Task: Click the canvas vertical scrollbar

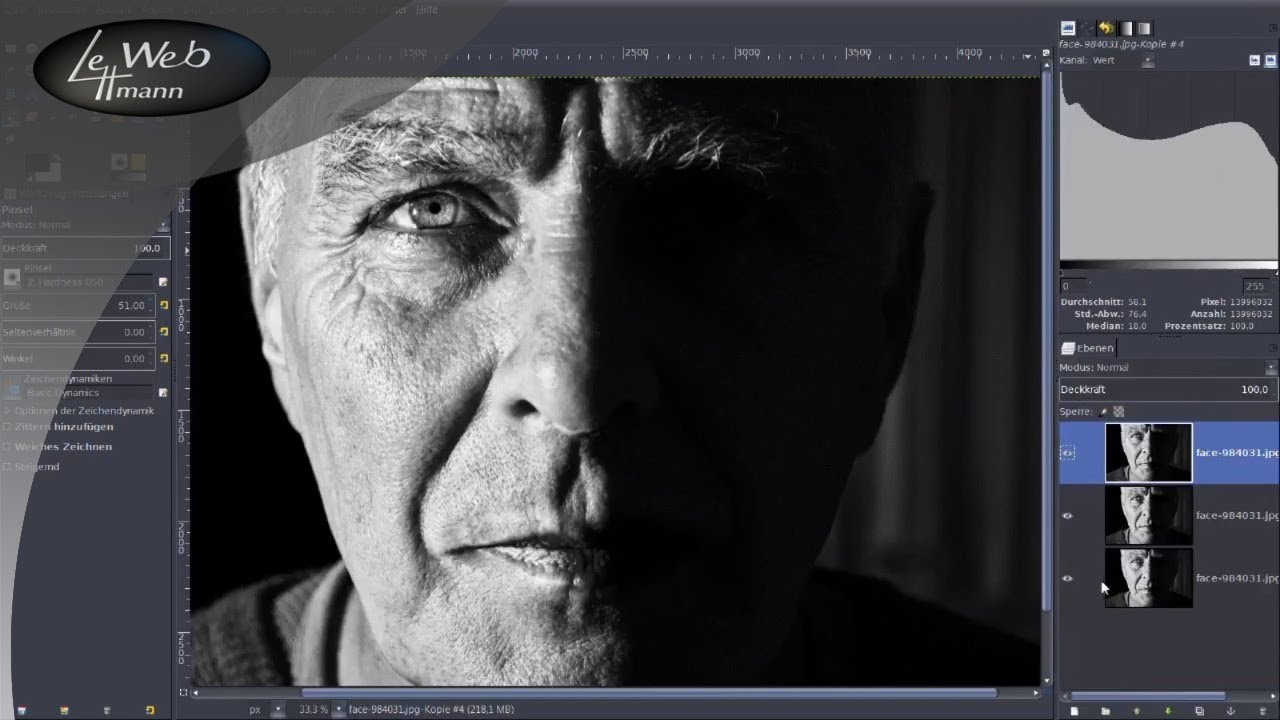Action: click(x=1046, y=342)
